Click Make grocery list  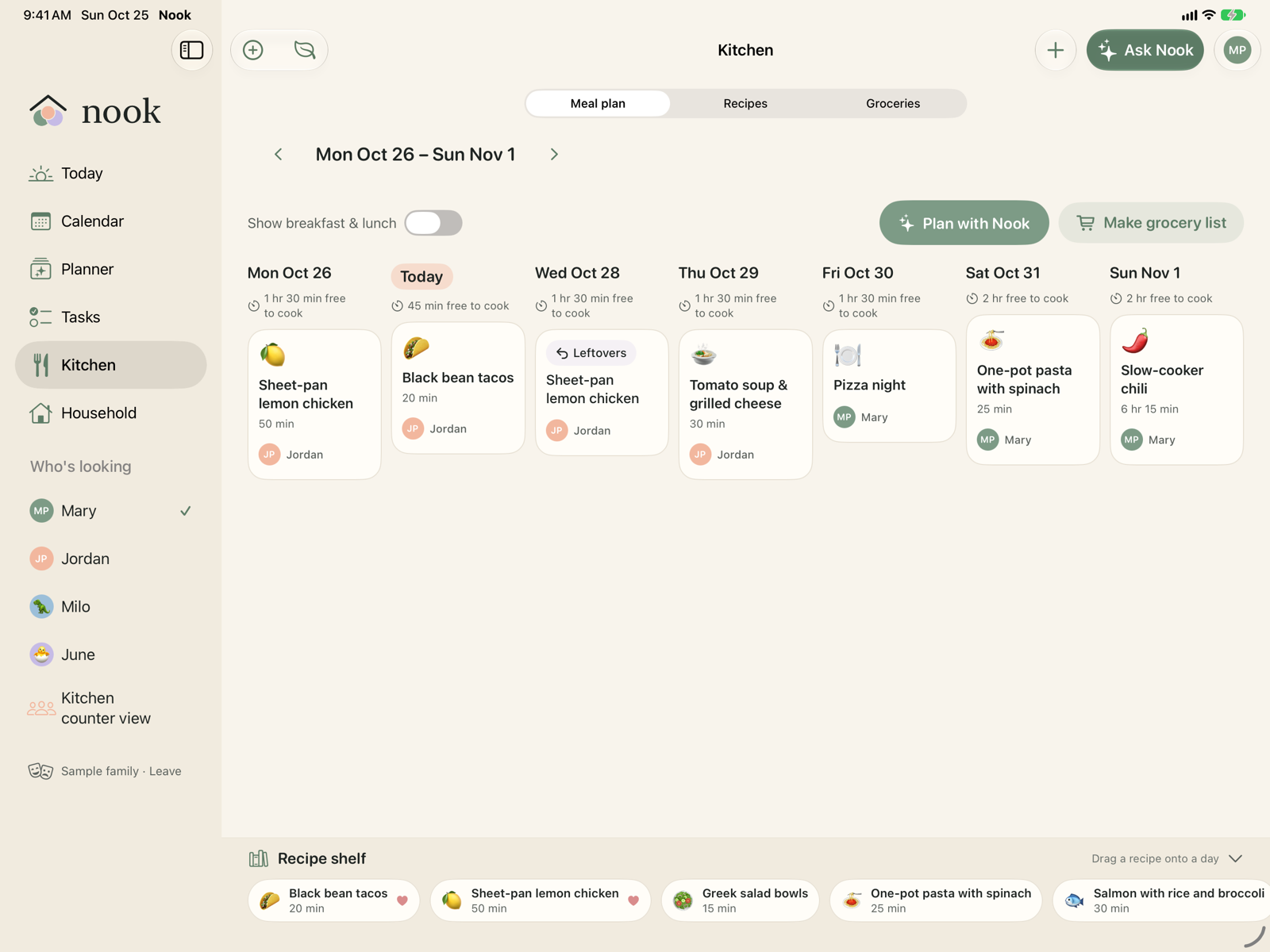1151,223
